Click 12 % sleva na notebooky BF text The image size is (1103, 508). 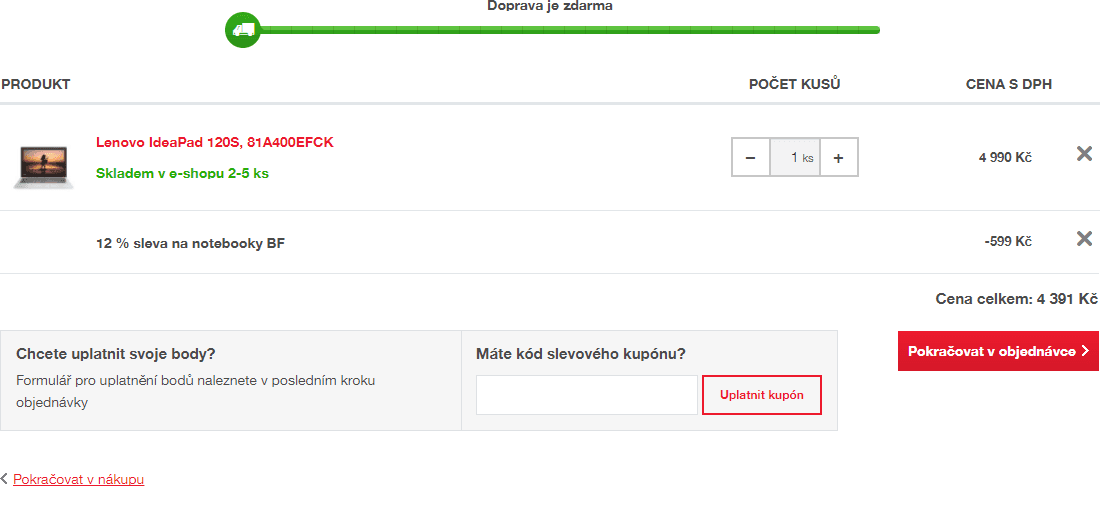(x=191, y=244)
